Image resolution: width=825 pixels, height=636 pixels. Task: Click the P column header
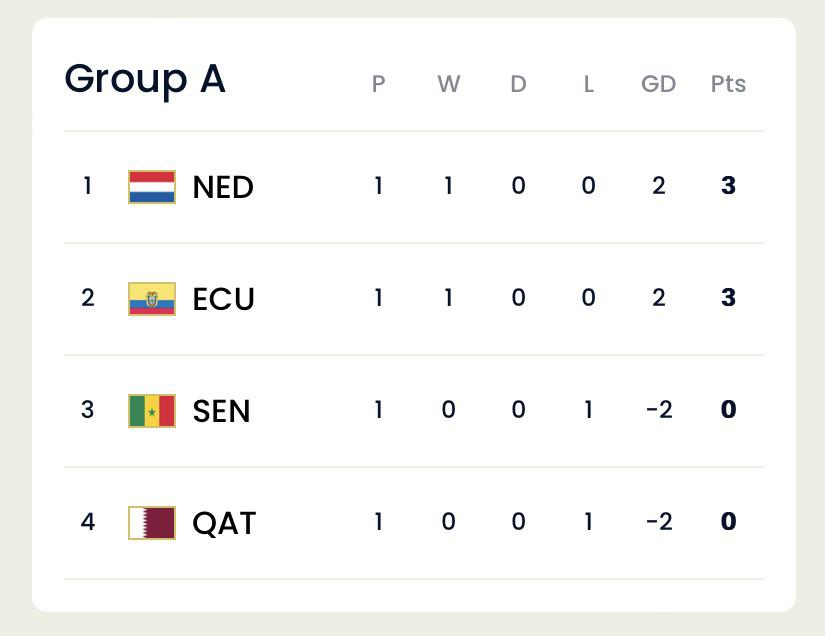coord(378,84)
